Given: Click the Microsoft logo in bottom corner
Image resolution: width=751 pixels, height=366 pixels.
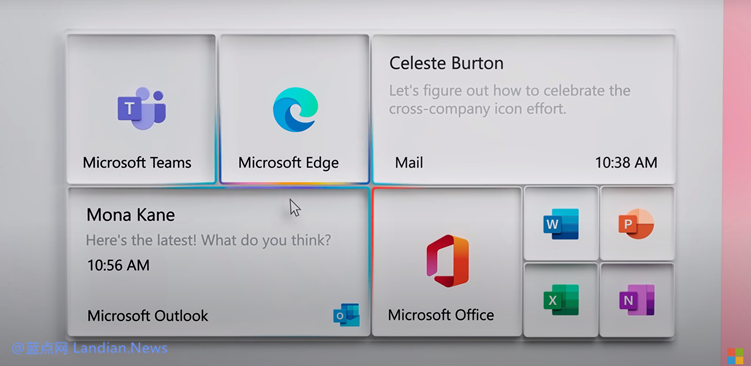Looking at the screenshot, I should (735, 356).
